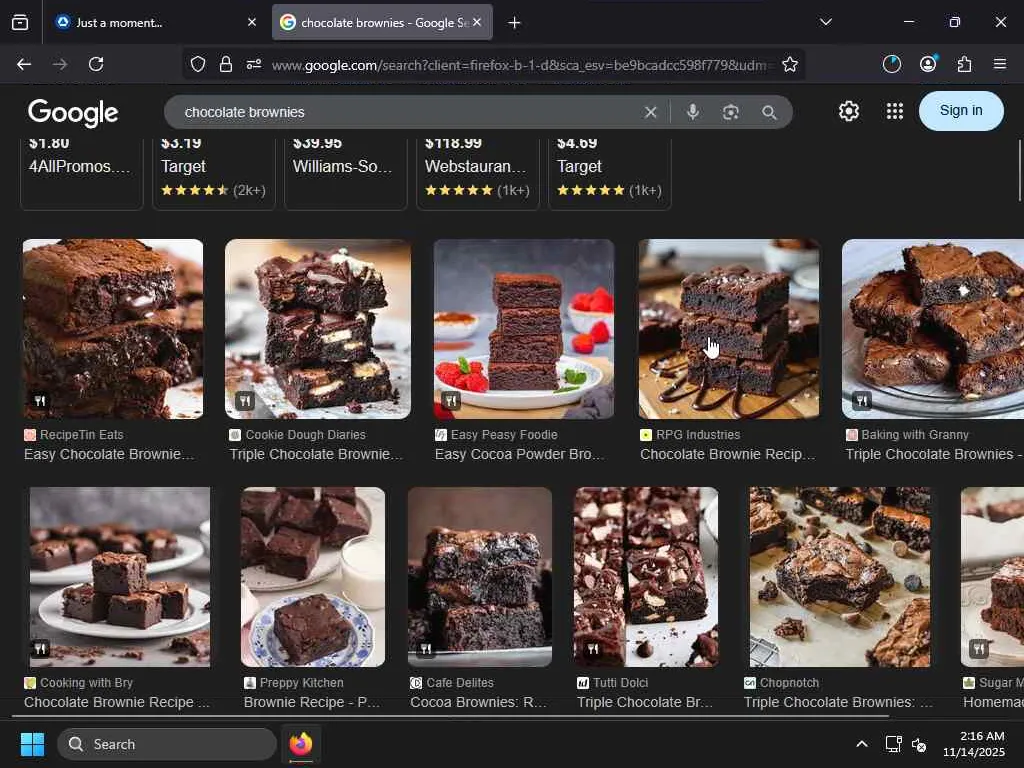This screenshot has width=1024, height=768.
Task: Open the Baking with Granny brownie image
Action: point(933,328)
